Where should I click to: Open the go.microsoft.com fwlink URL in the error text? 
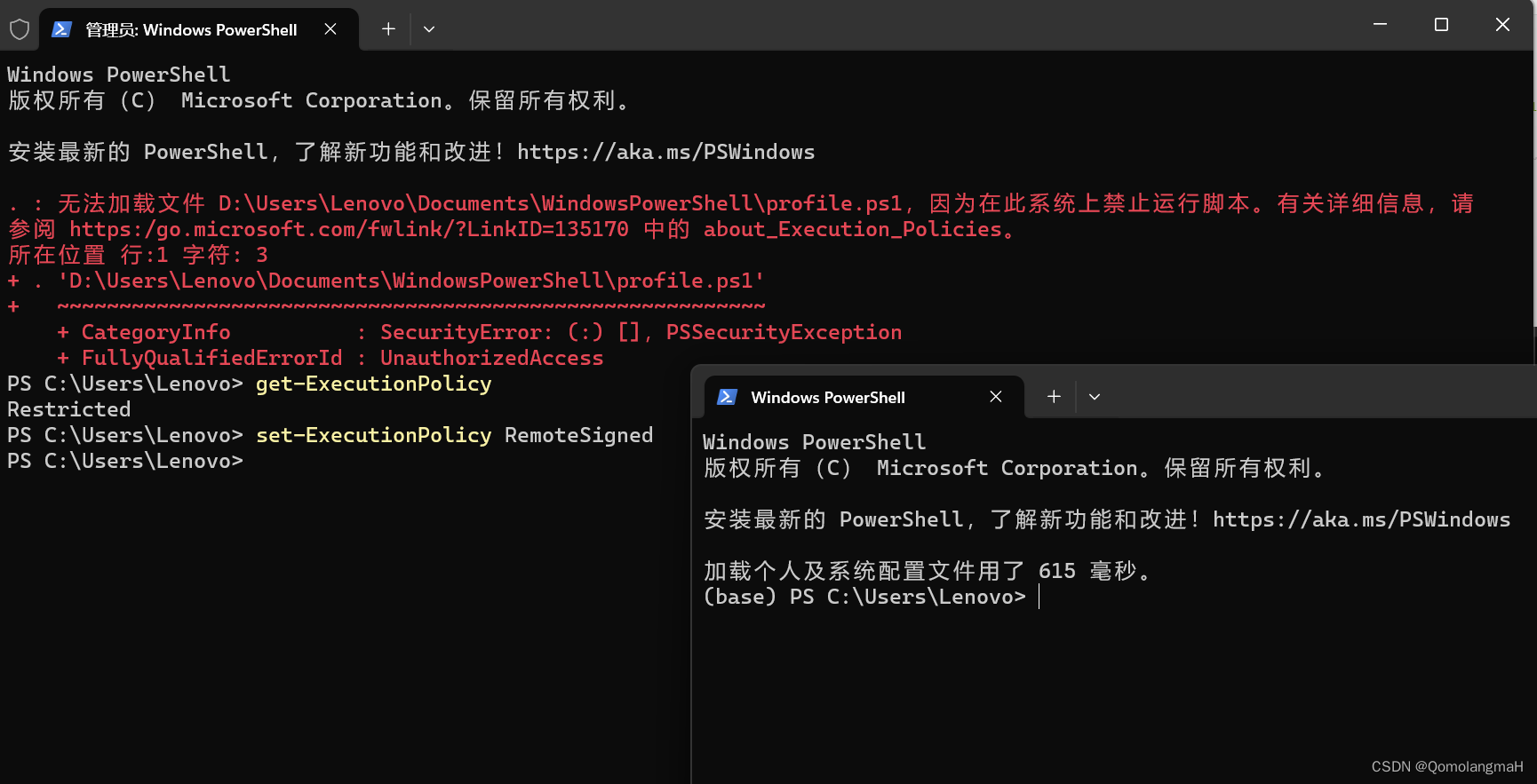tap(349, 229)
